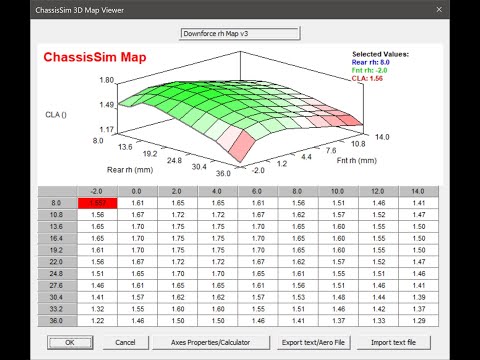Image resolution: width=480 pixels, height=360 pixels.
Task: Click cell 1.57 in row 30.4, column 0.0
Action: 138,297
